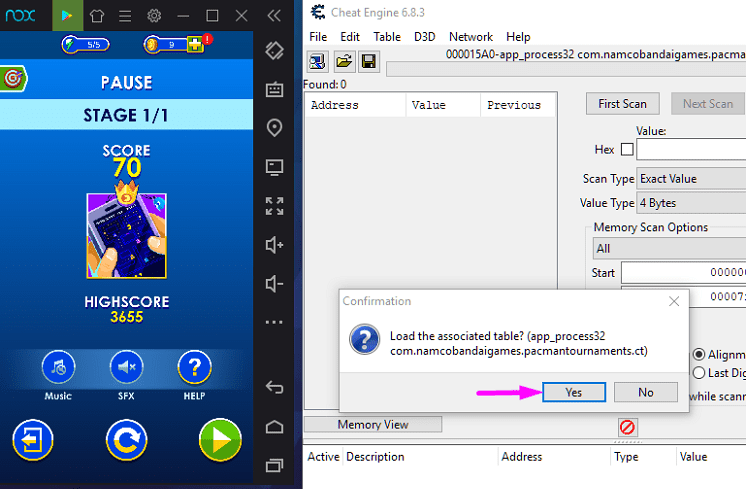
Task: Select the Alignment radio button
Action: (699, 354)
